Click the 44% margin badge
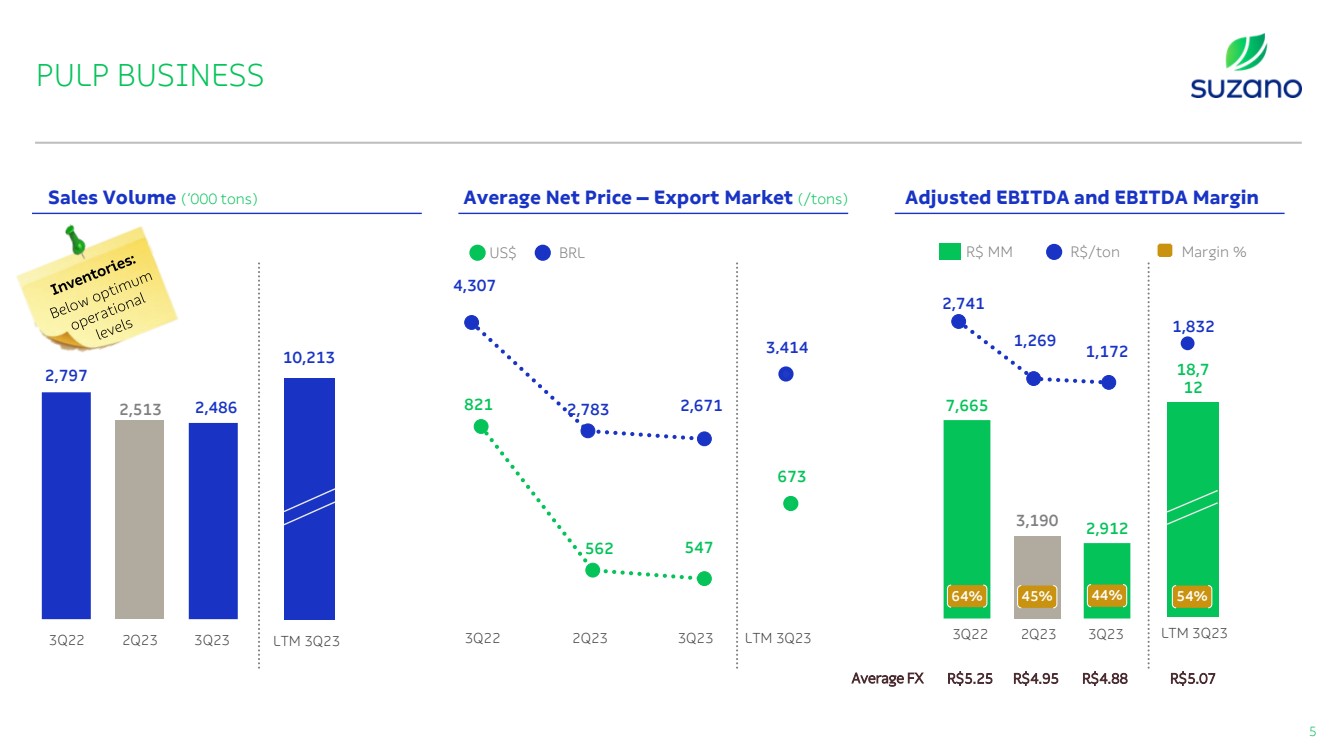 point(1108,595)
